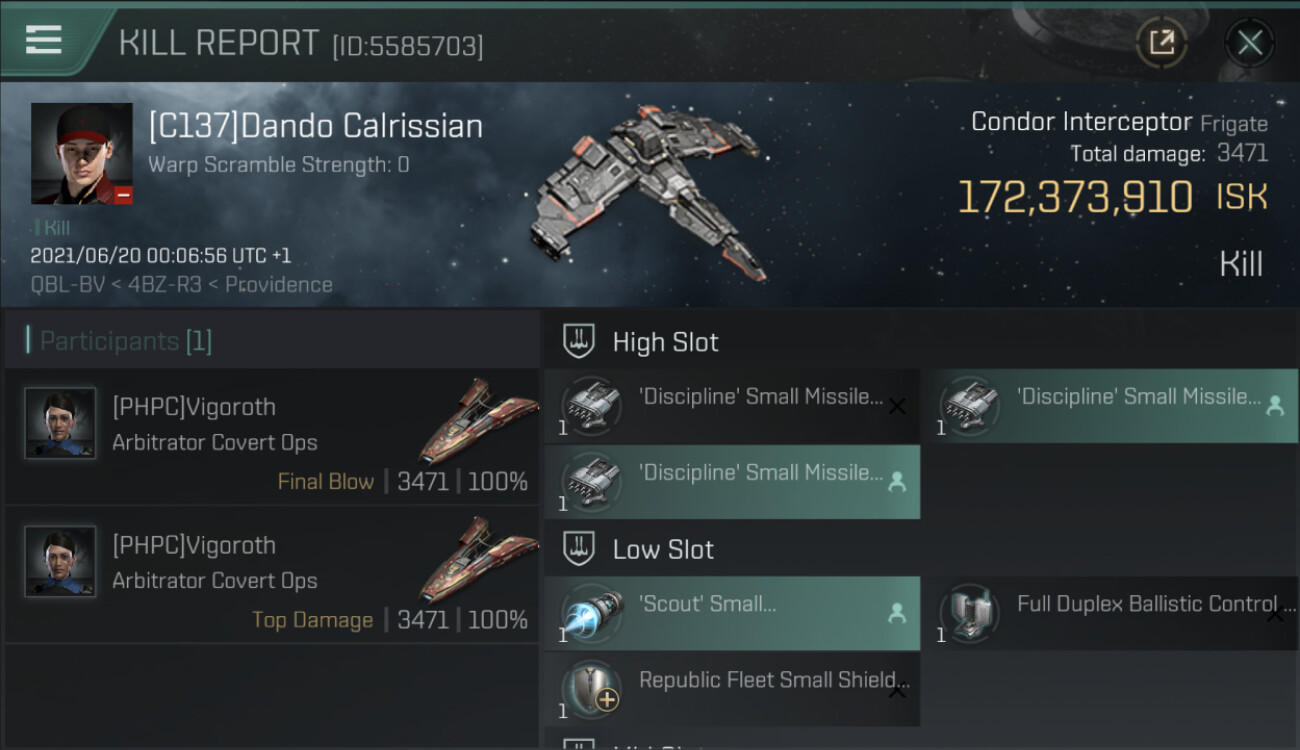Click the Providence region link
The width and height of the screenshot is (1300, 750).
(x=278, y=284)
